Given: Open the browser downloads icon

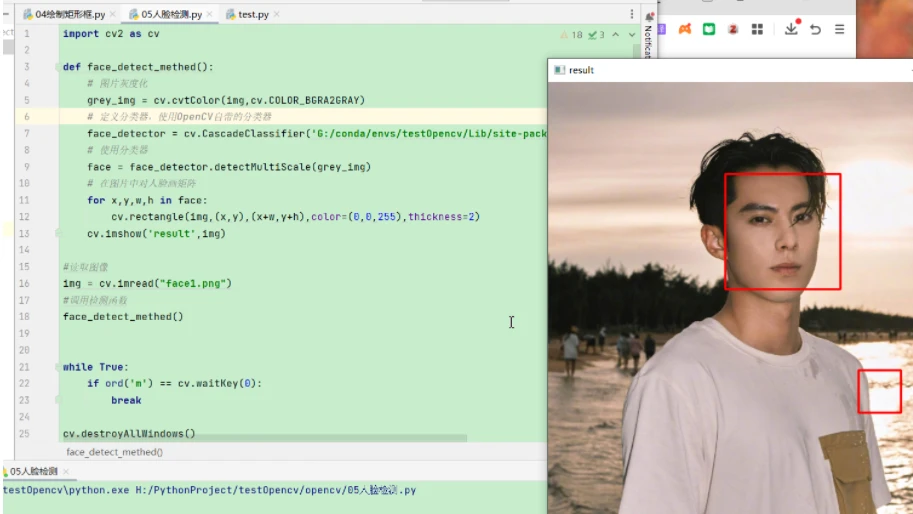Looking at the screenshot, I should 791,28.
